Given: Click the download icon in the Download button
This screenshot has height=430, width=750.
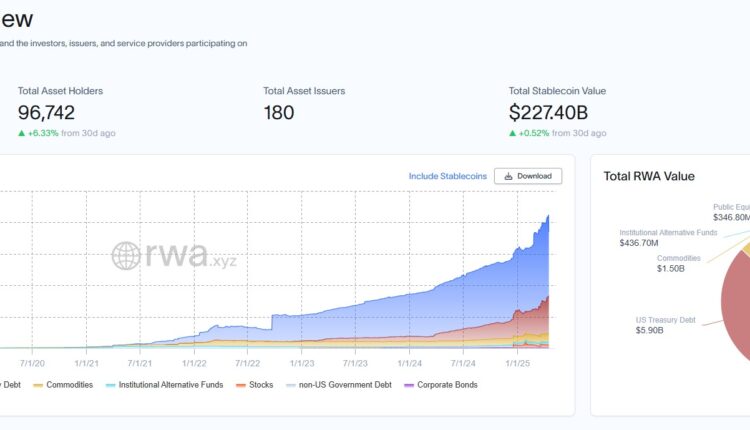Looking at the screenshot, I should pos(508,176).
